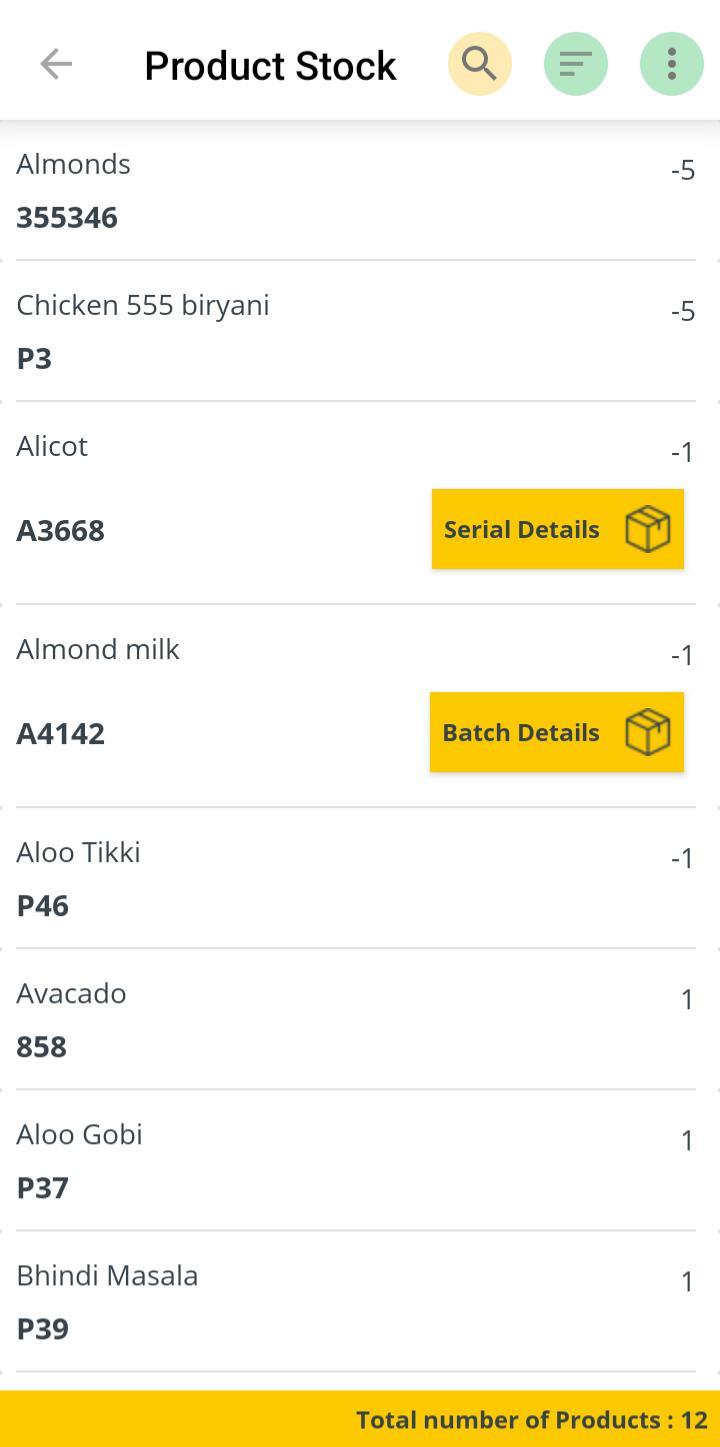Open the product search icon

tap(480, 64)
